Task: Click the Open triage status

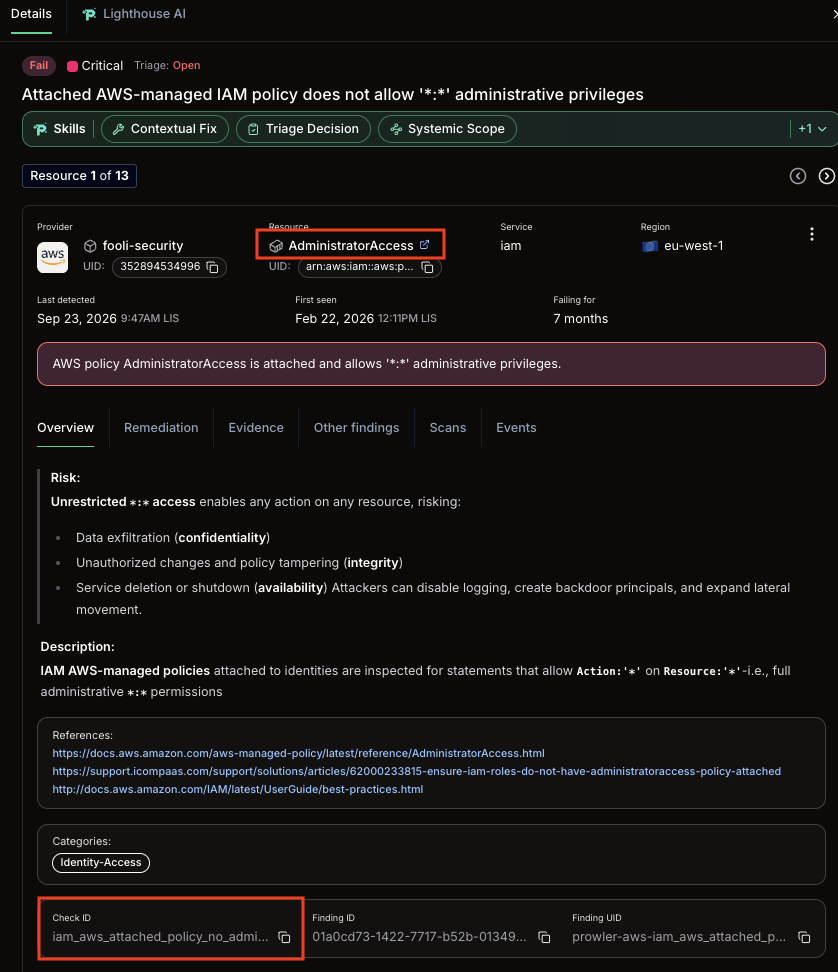Action: pos(187,65)
